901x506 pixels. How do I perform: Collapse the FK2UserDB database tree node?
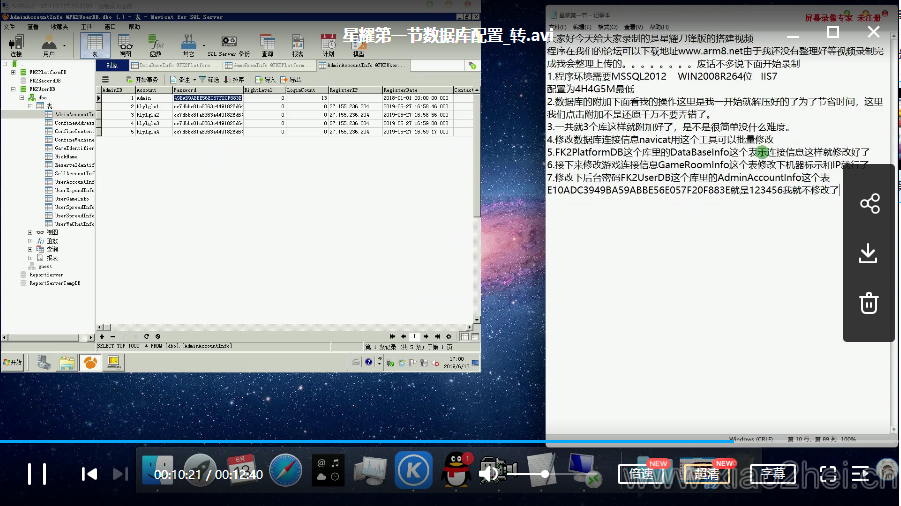13,89
